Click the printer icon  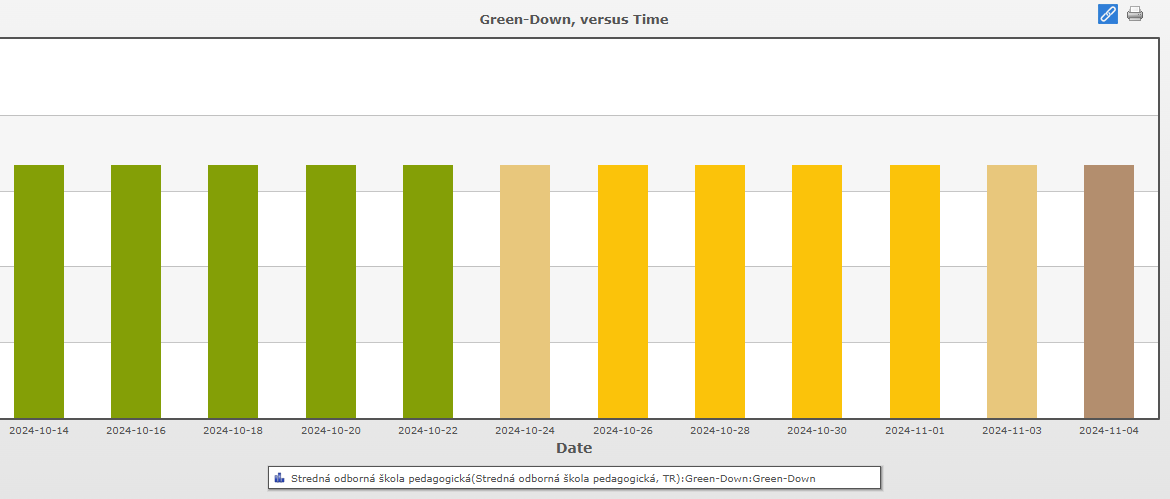(1135, 14)
